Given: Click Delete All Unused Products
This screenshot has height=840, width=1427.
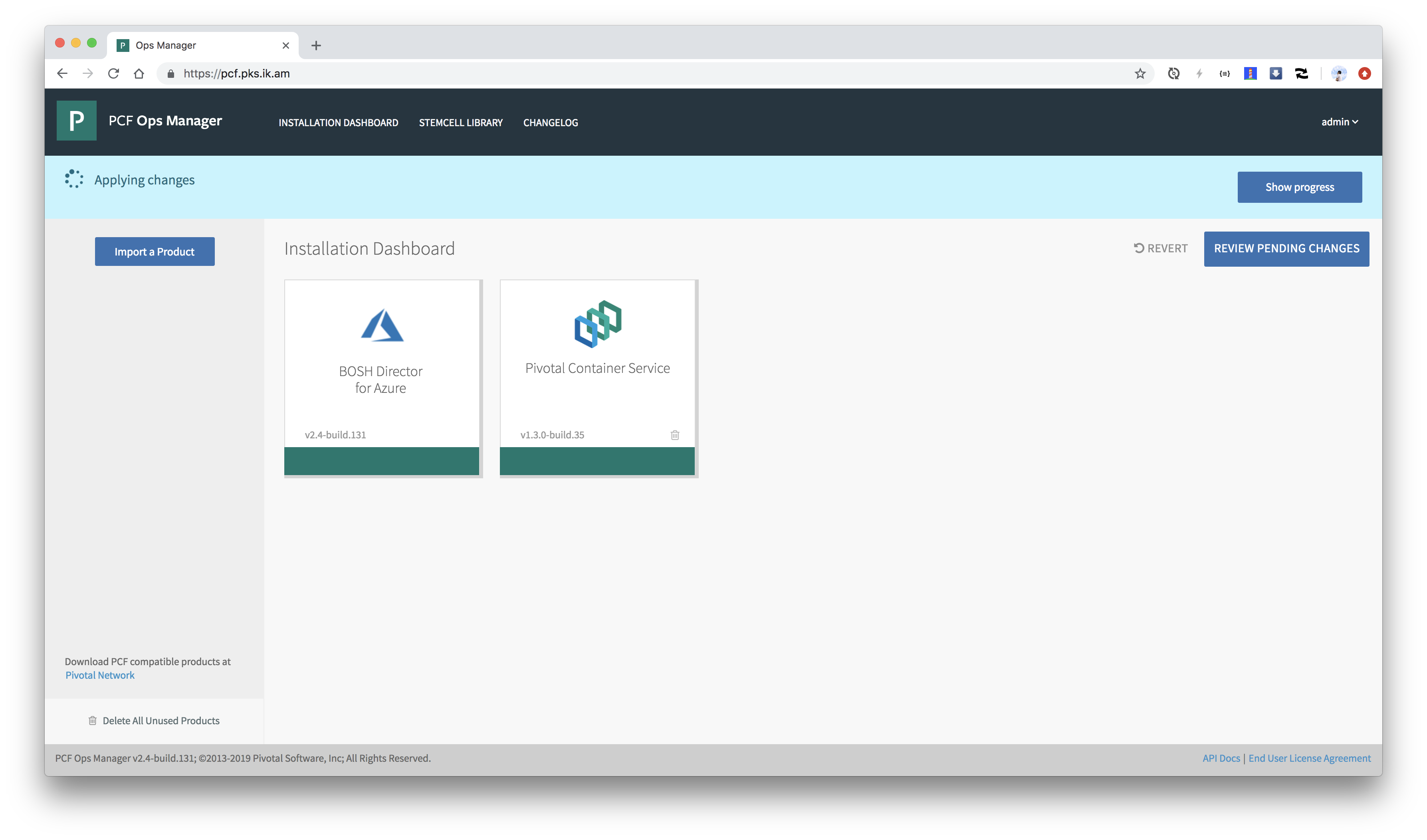Looking at the screenshot, I should (161, 721).
